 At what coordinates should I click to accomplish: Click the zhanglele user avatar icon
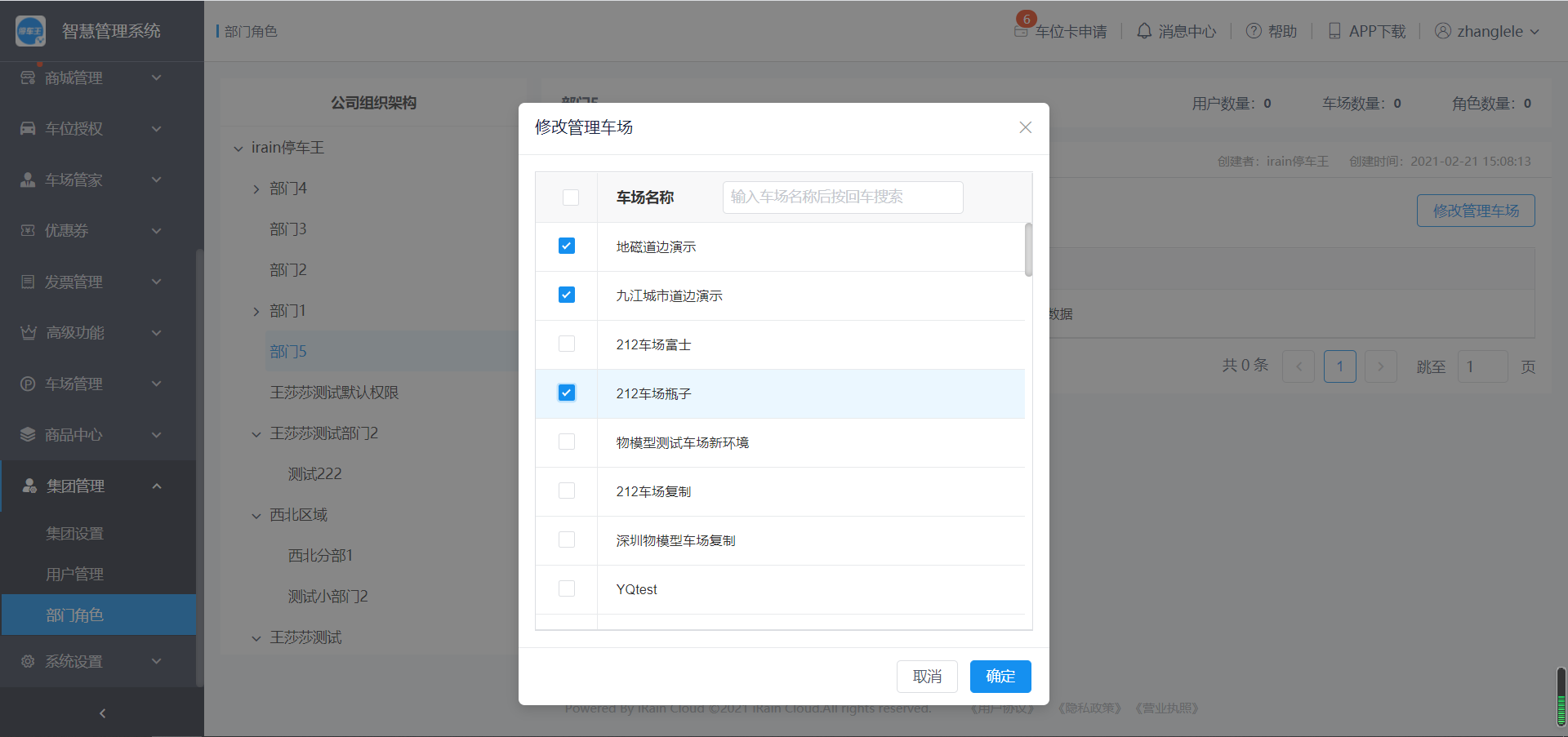point(1443,31)
